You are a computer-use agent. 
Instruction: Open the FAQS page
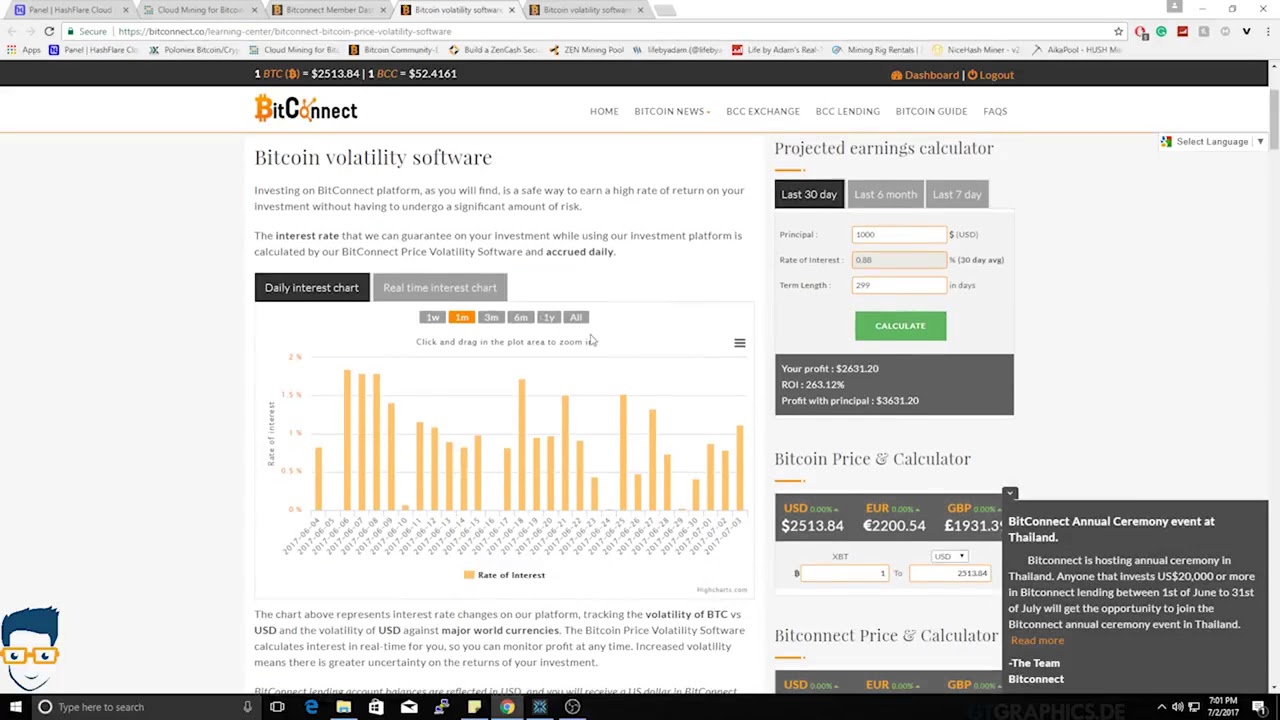(995, 111)
